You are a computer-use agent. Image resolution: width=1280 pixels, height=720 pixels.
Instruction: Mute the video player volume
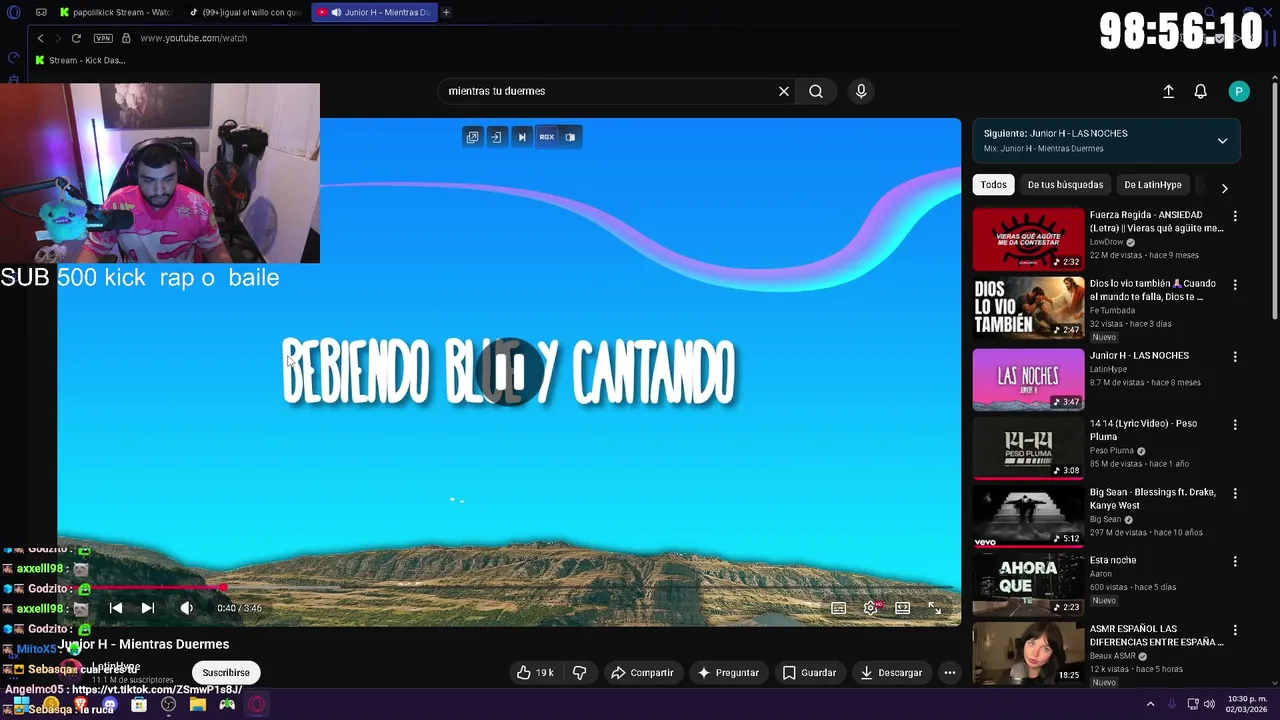click(186, 607)
